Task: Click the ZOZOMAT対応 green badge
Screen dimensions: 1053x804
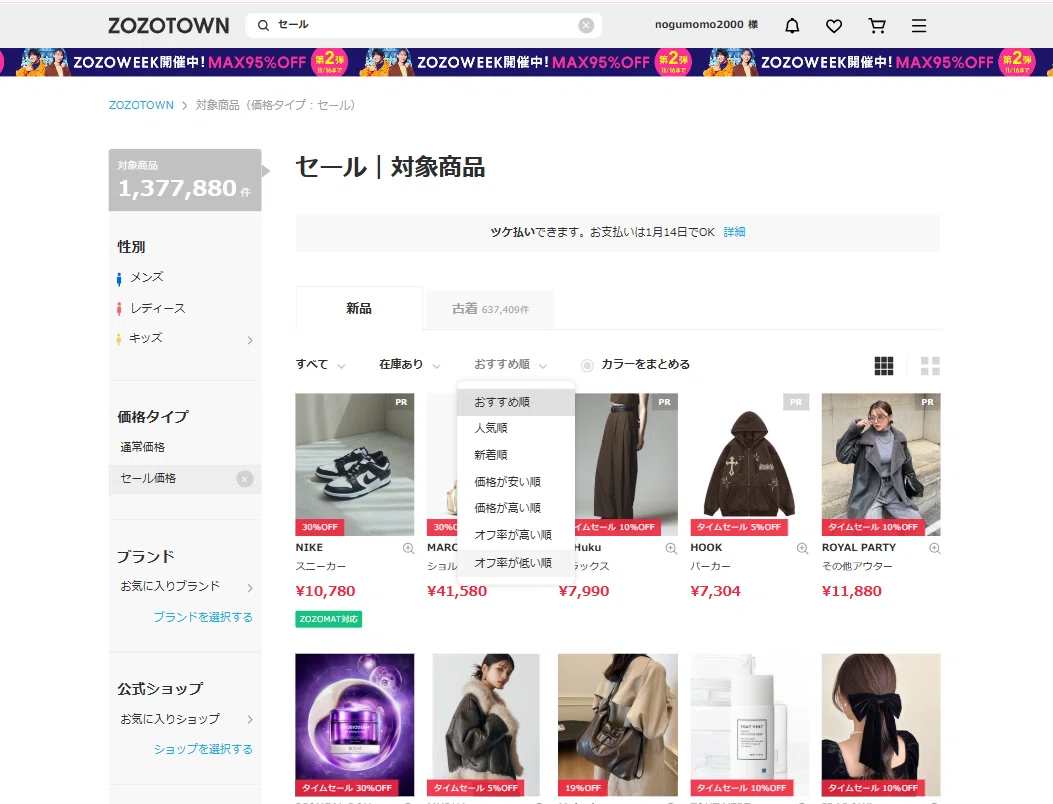Action: pyautogui.click(x=328, y=619)
